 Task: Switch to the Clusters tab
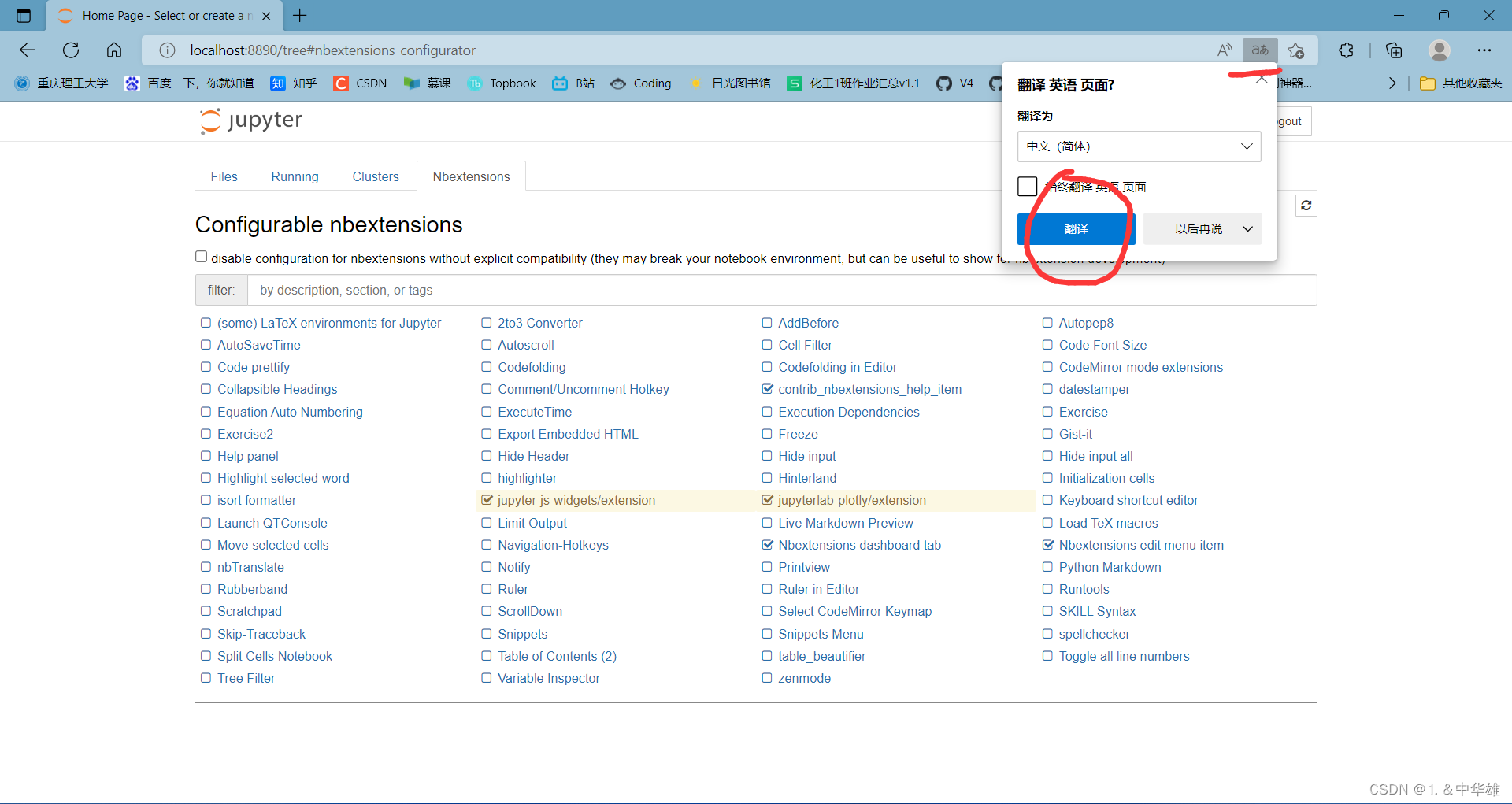tap(376, 176)
